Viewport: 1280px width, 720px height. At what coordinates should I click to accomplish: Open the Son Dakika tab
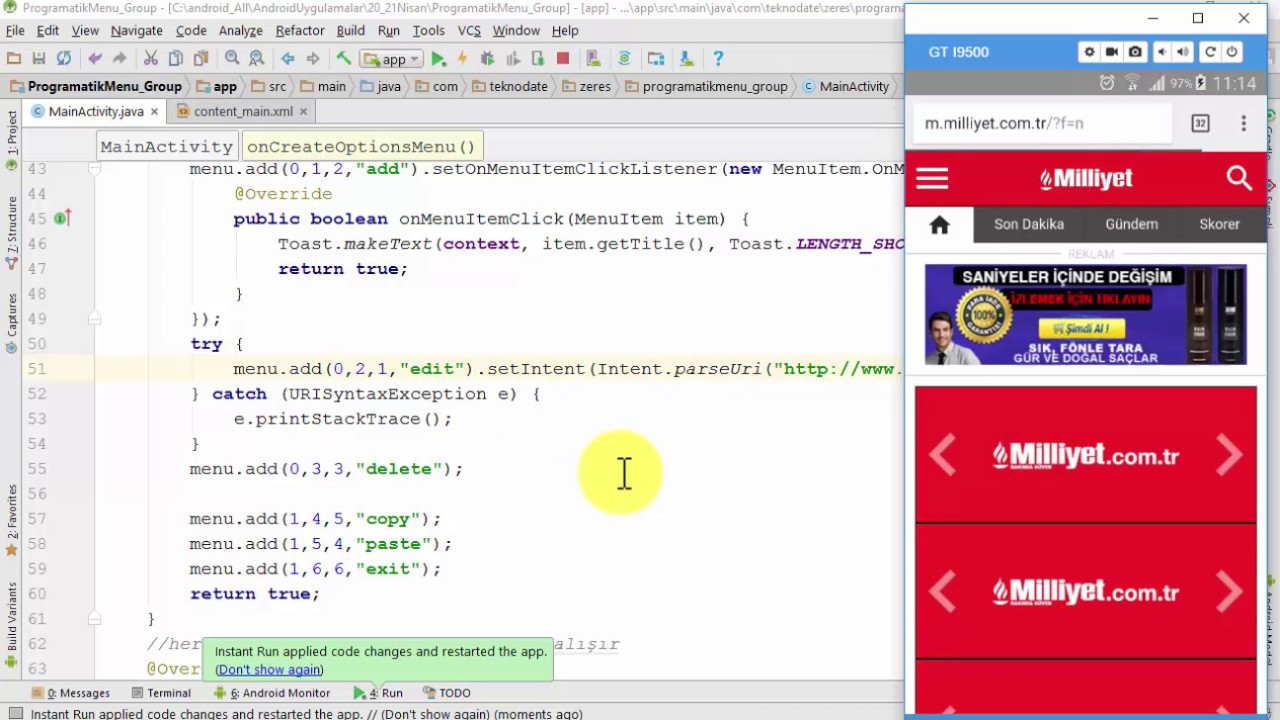[x=1028, y=225]
